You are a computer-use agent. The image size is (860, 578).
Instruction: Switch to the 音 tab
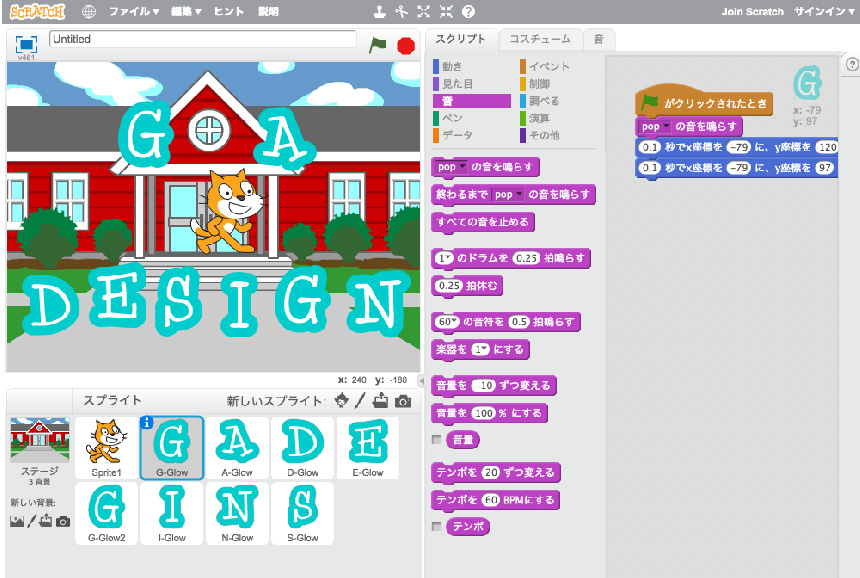pyautogui.click(x=598, y=39)
